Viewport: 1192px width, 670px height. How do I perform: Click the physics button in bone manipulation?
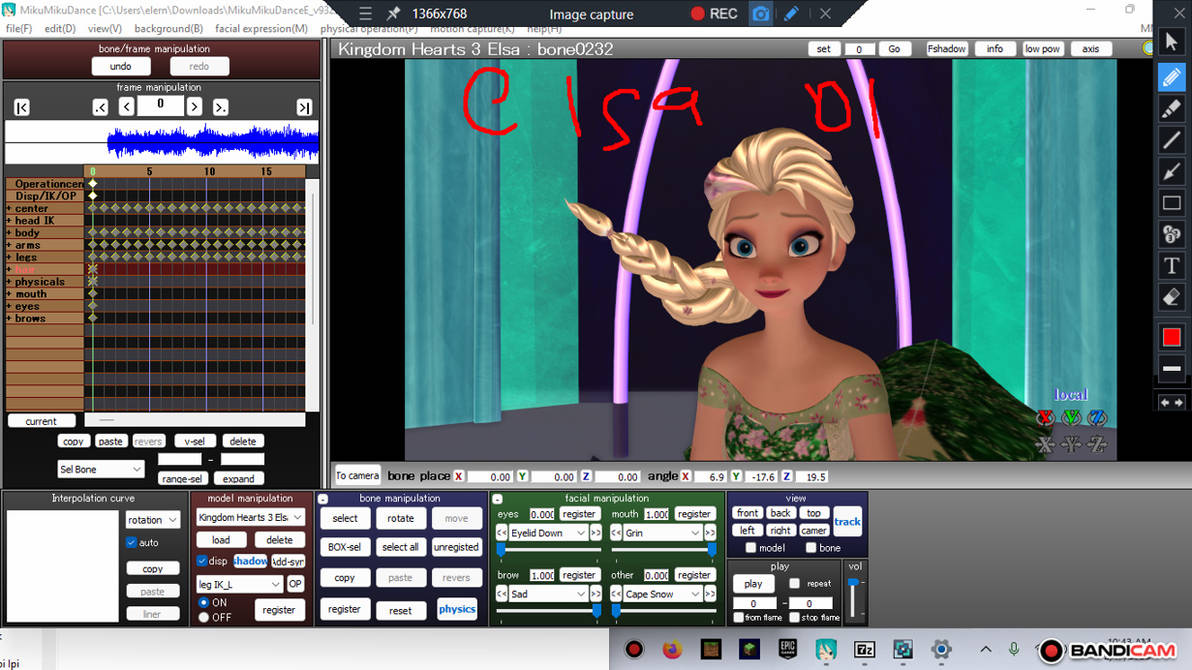coord(457,610)
